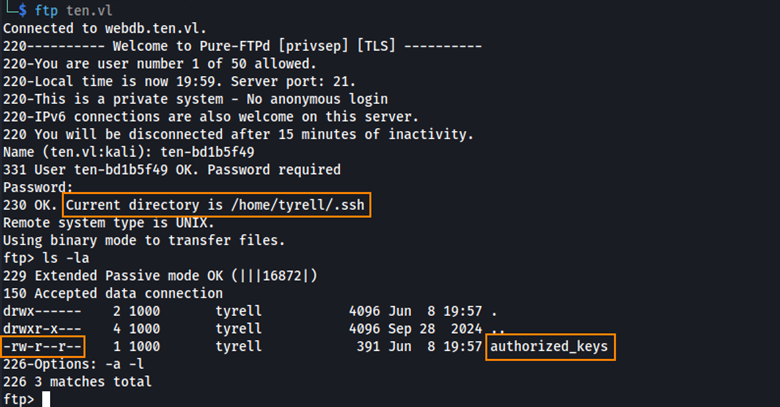The height and width of the screenshot is (407, 780).
Task: Click the "150 Accepted data connection" line
Action: click(115, 293)
